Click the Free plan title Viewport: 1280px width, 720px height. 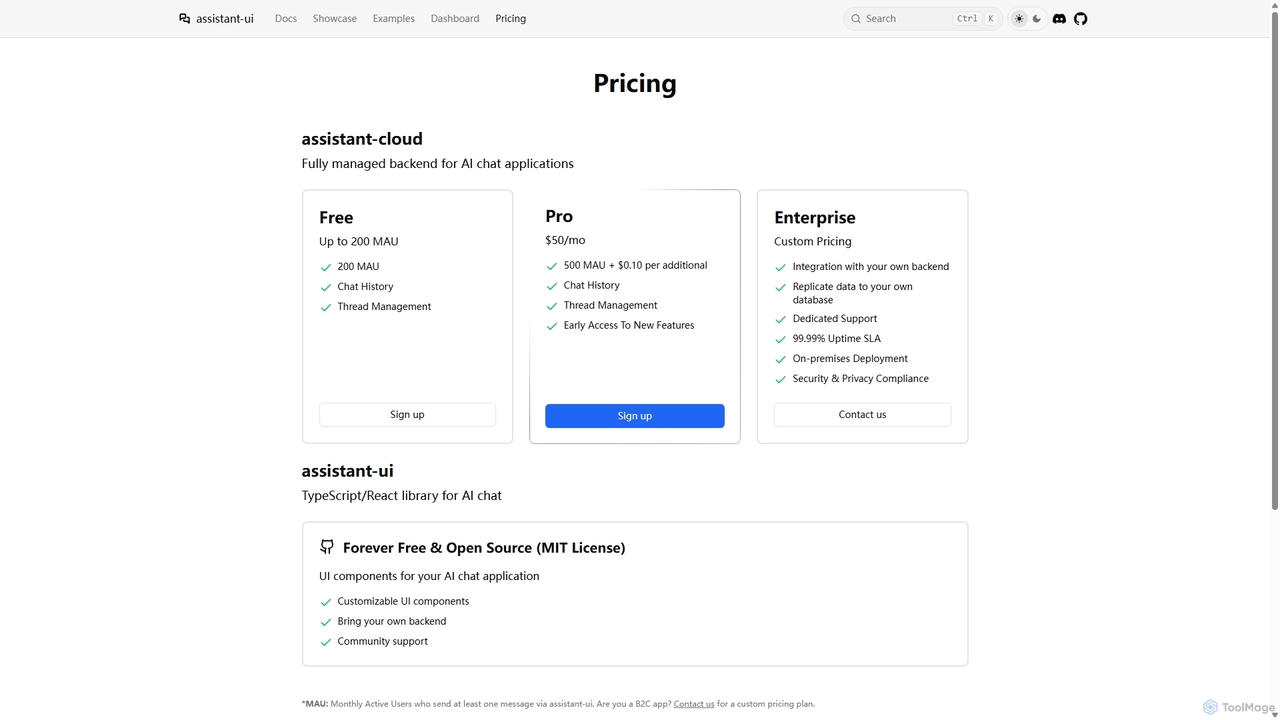click(x=336, y=218)
